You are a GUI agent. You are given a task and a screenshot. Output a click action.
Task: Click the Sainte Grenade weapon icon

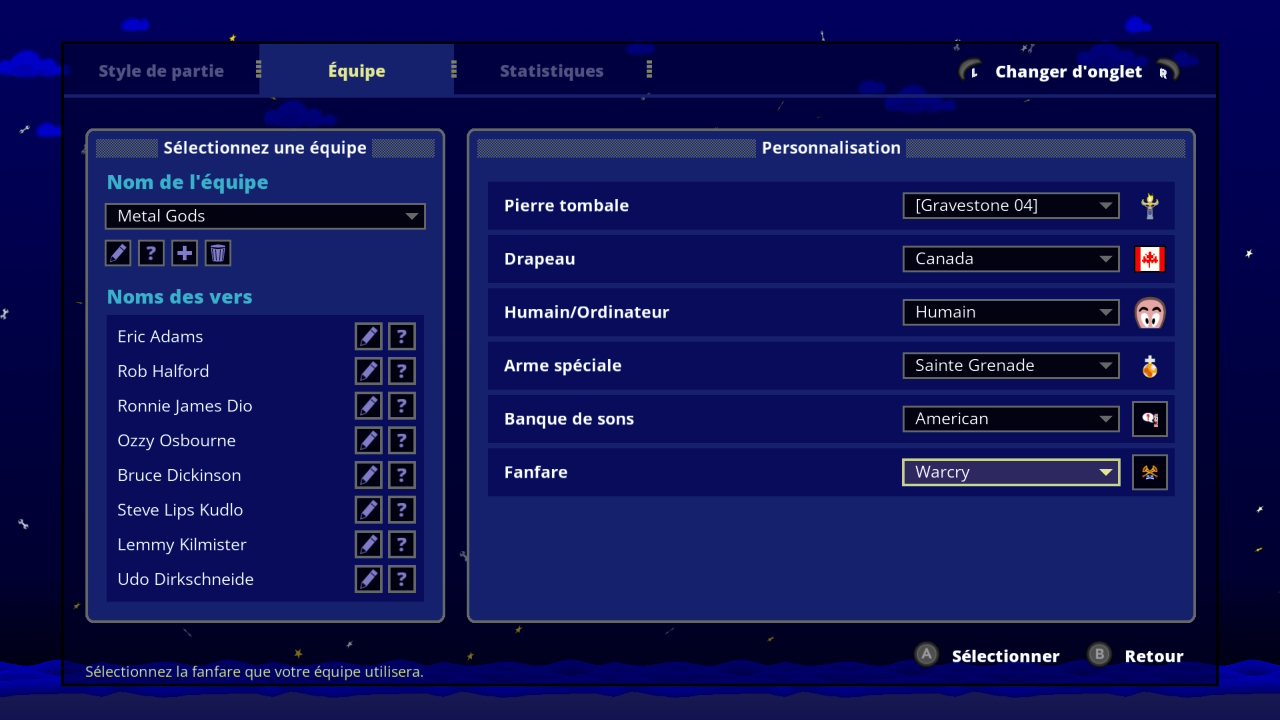(x=1150, y=366)
